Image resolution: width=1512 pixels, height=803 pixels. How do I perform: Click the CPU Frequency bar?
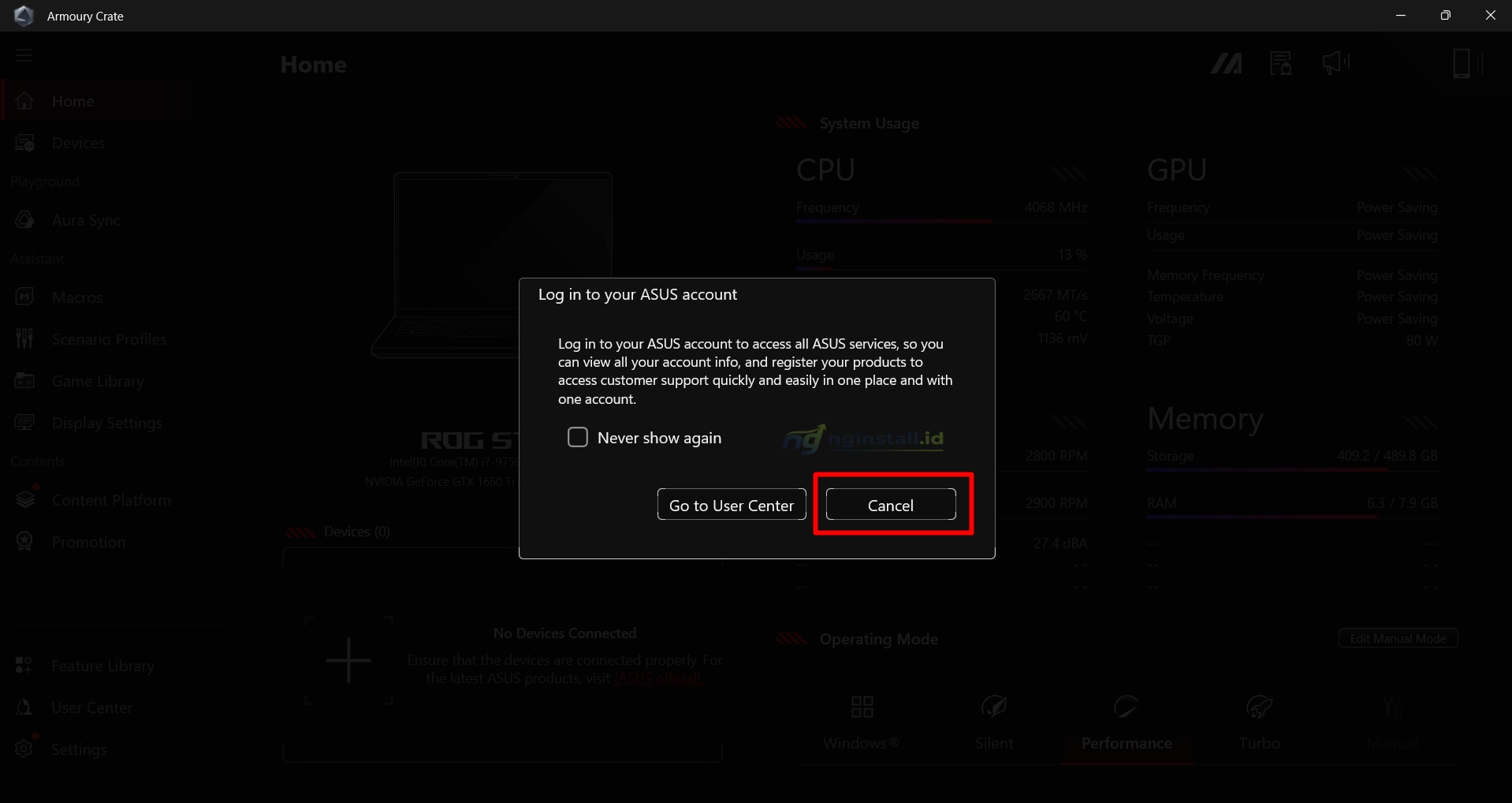(x=941, y=222)
